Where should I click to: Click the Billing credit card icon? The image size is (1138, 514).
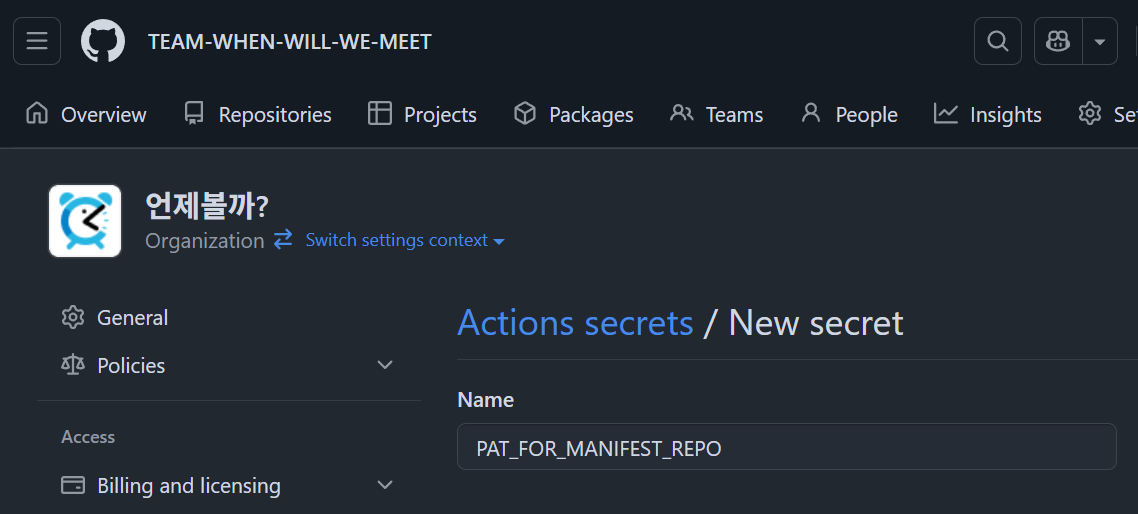tap(73, 486)
